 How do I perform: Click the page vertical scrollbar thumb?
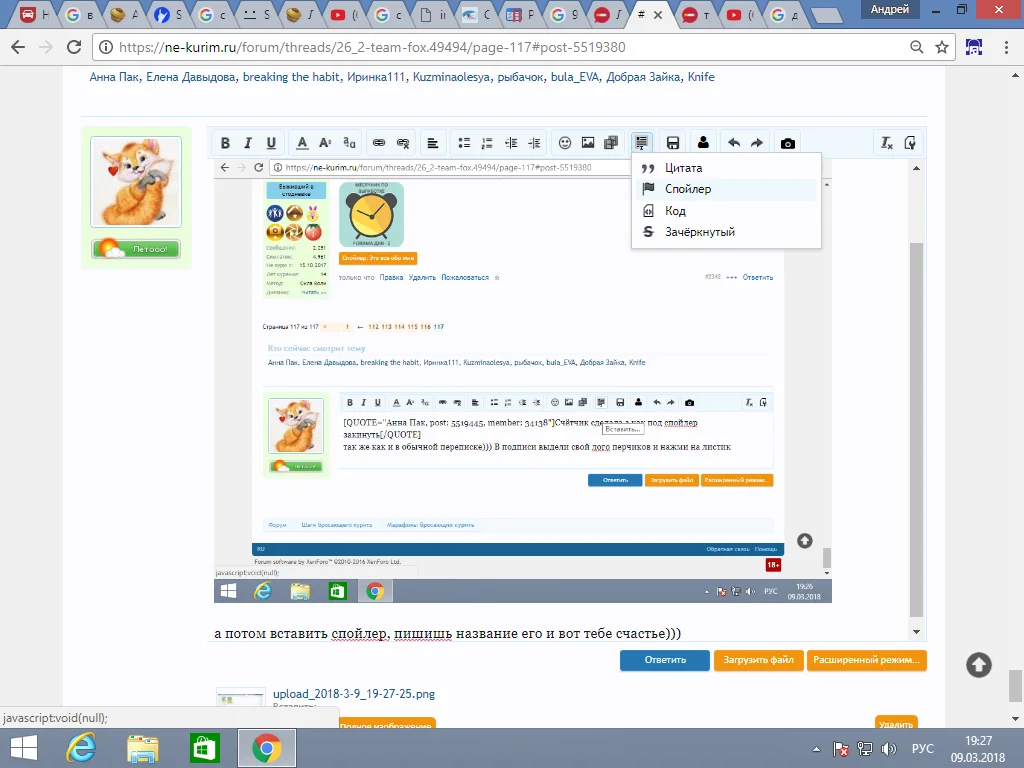tap(1015, 685)
